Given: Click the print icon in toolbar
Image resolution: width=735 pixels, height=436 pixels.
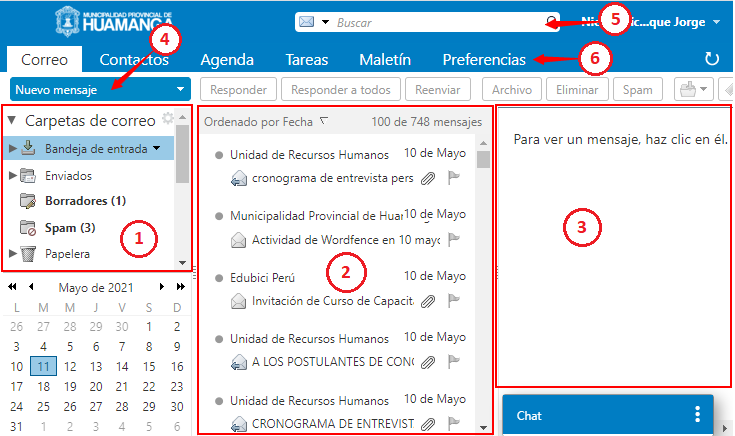Looking at the screenshot, I should [x=687, y=89].
